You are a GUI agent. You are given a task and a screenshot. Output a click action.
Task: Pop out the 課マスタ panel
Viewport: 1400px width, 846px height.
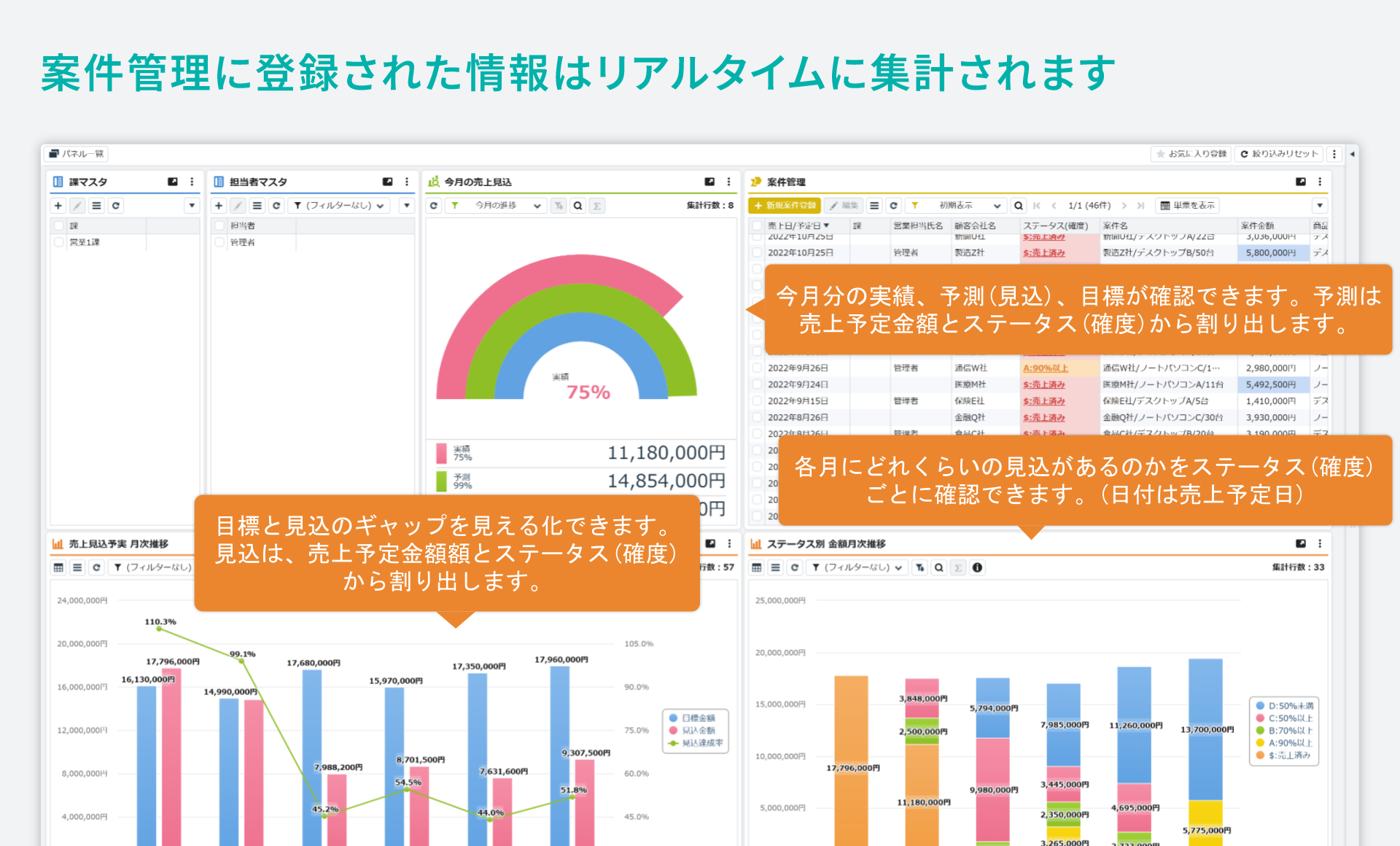(x=174, y=182)
